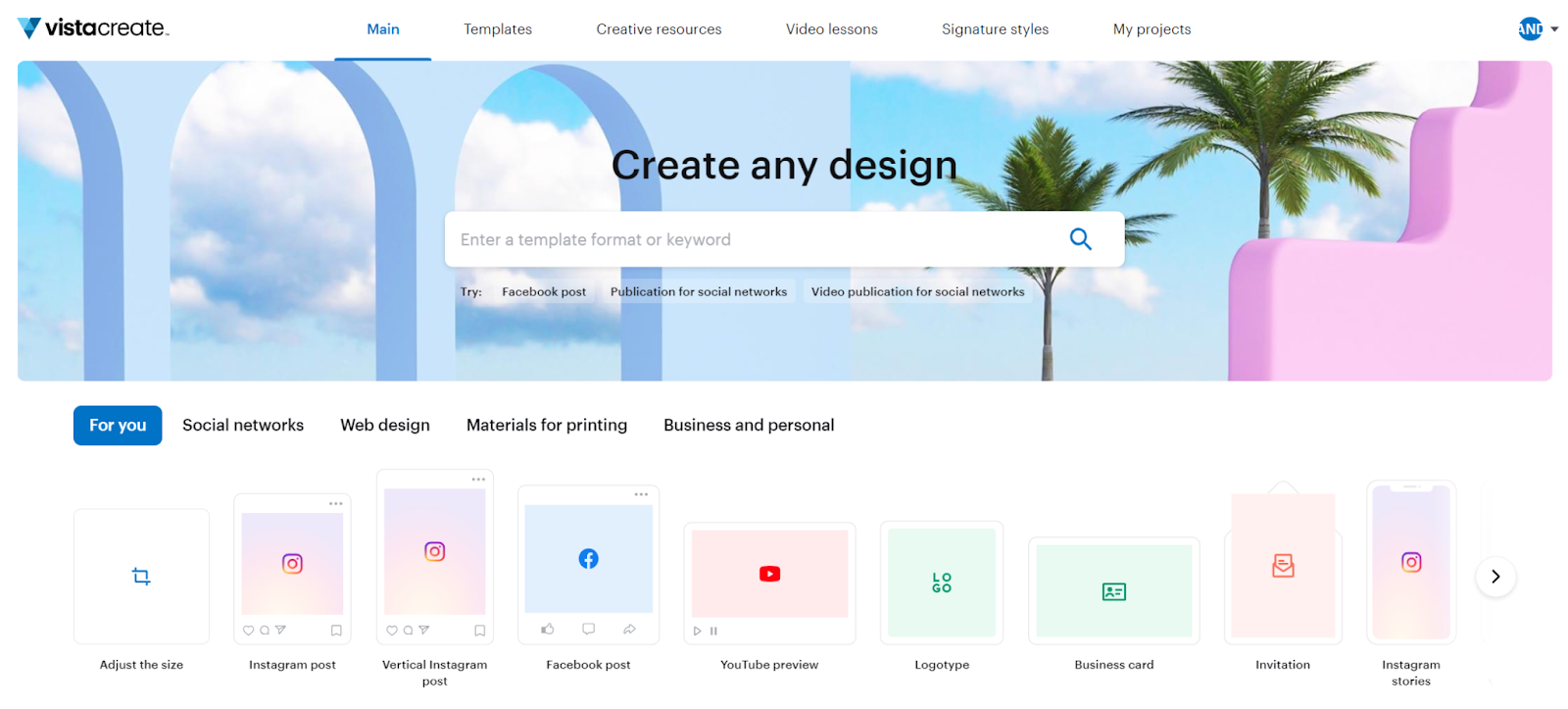Click the Instagram stories label
Screen dimensions: 1568x709
click(x=1411, y=673)
